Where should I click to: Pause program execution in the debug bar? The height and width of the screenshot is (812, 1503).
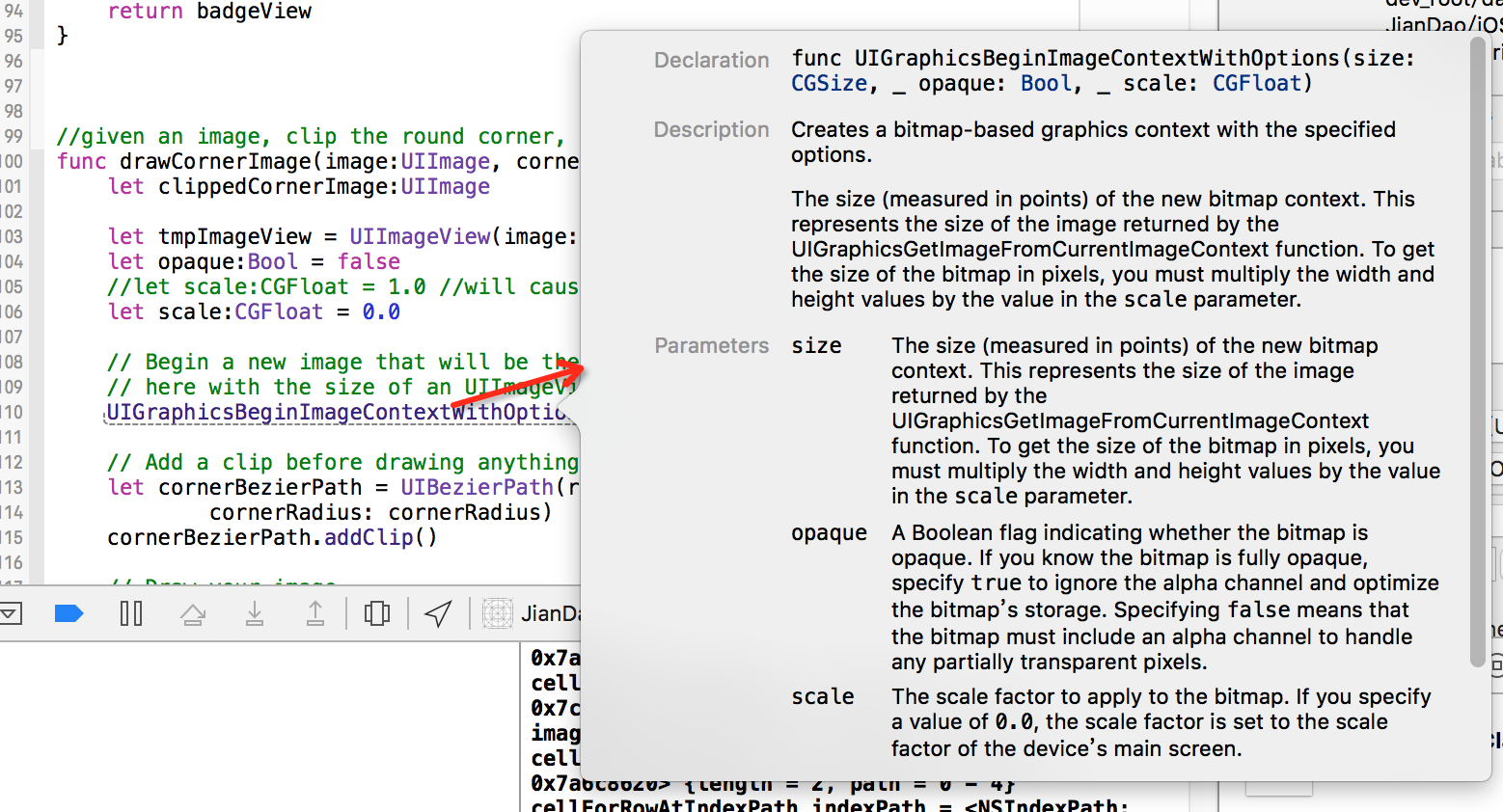tap(131, 613)
